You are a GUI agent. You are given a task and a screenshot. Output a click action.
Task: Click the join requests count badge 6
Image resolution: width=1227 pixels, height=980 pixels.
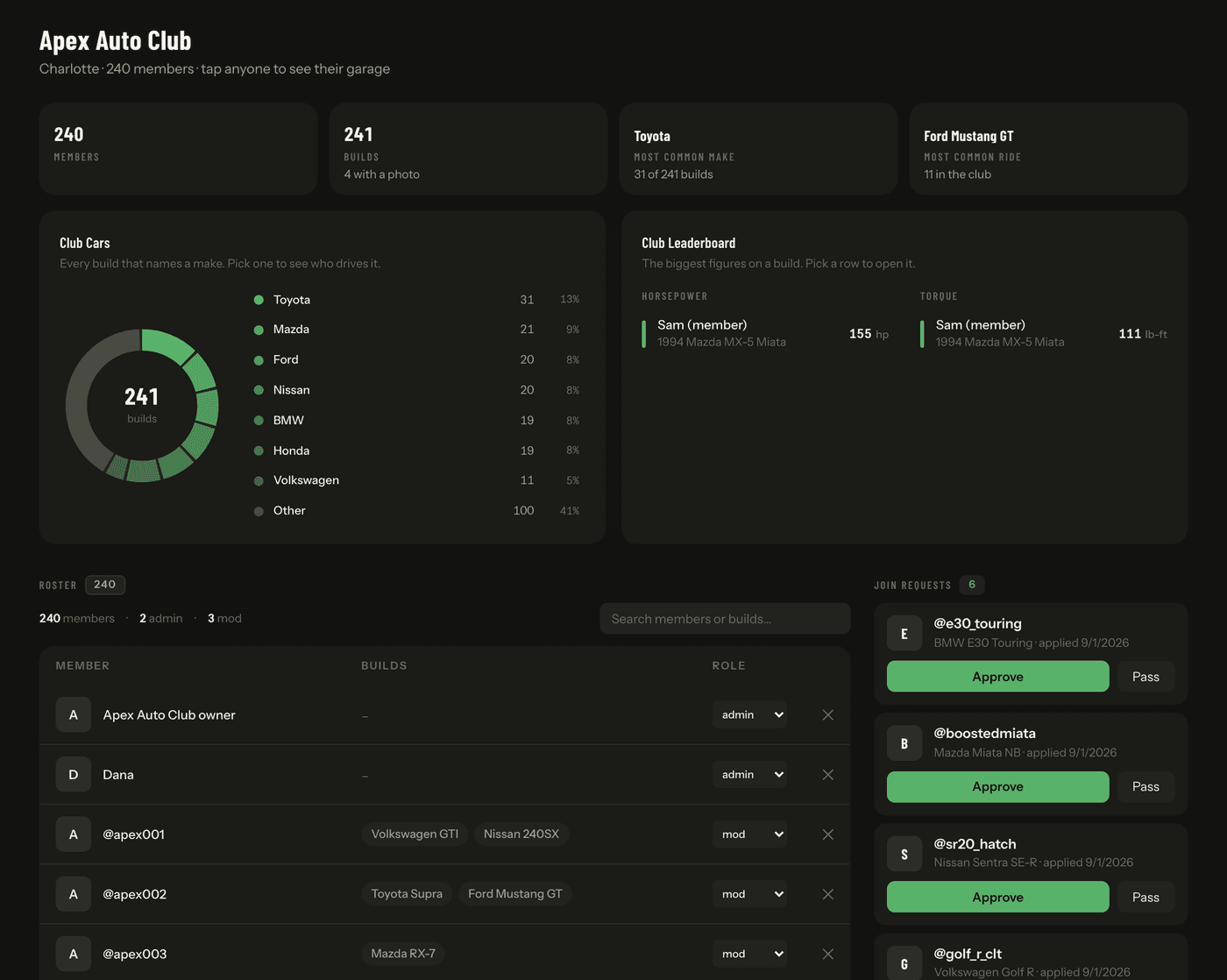(972, 585)
